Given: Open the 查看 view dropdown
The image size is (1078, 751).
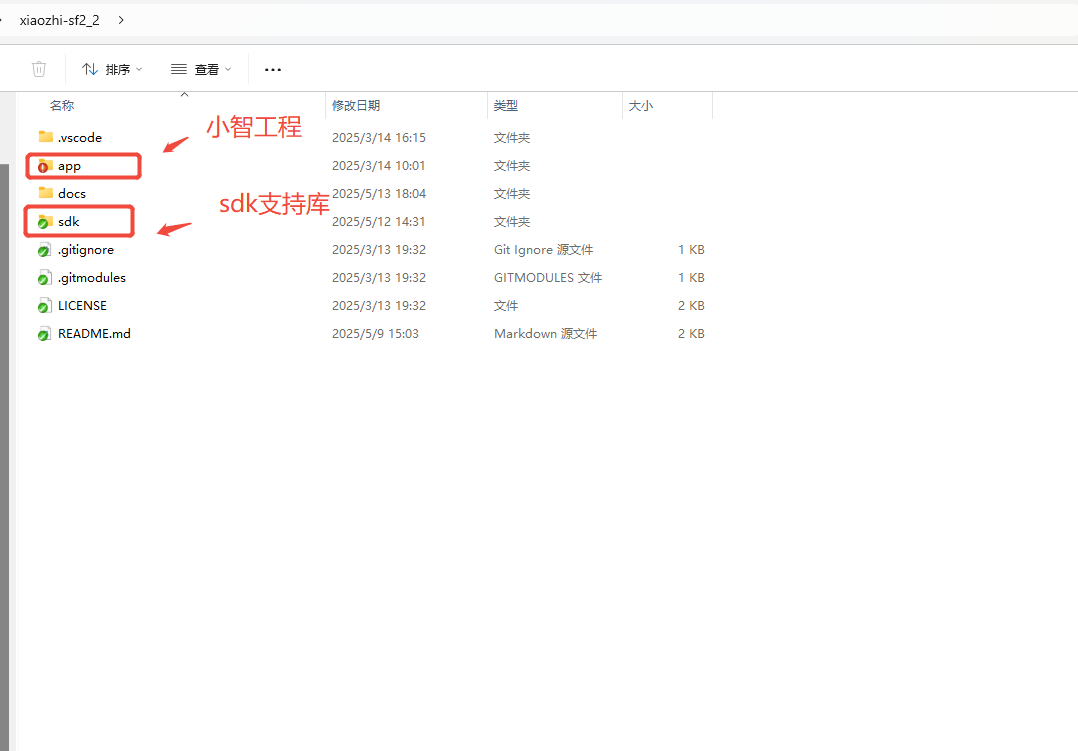Looking at the screenshot, I should [x=201, y=69].
